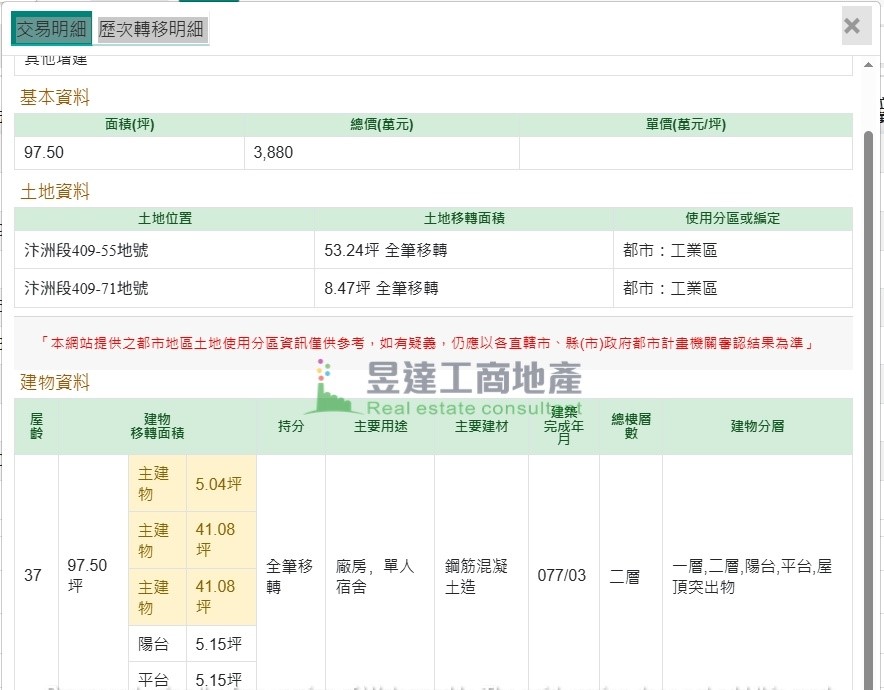Click the 昱達工商地產 watermark logo
Image resolution: width=884 pixels, height=690 pixels.
(445, 385)
